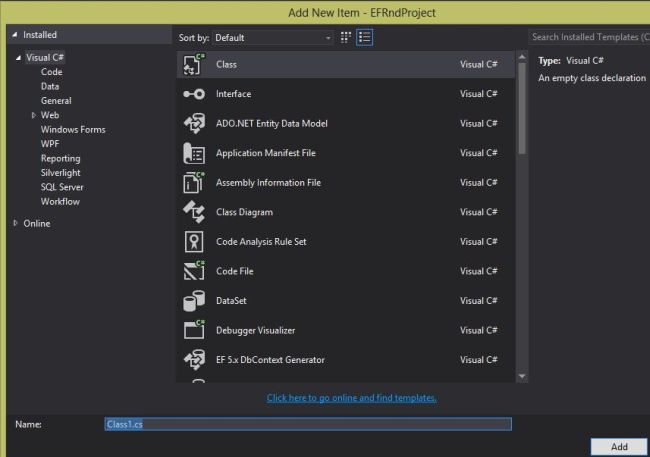Switch to medium icons grid view

click(x=345, y=37)
